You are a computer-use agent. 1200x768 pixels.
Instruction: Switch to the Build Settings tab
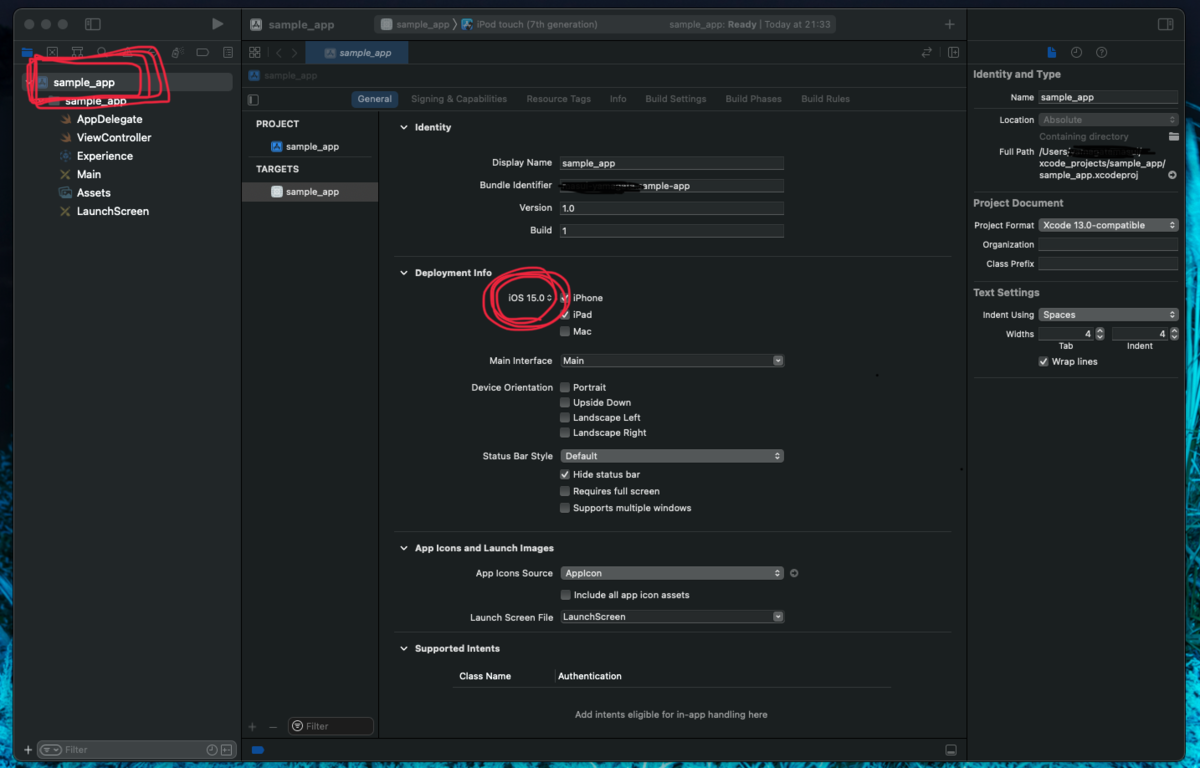tap(676, 99)
